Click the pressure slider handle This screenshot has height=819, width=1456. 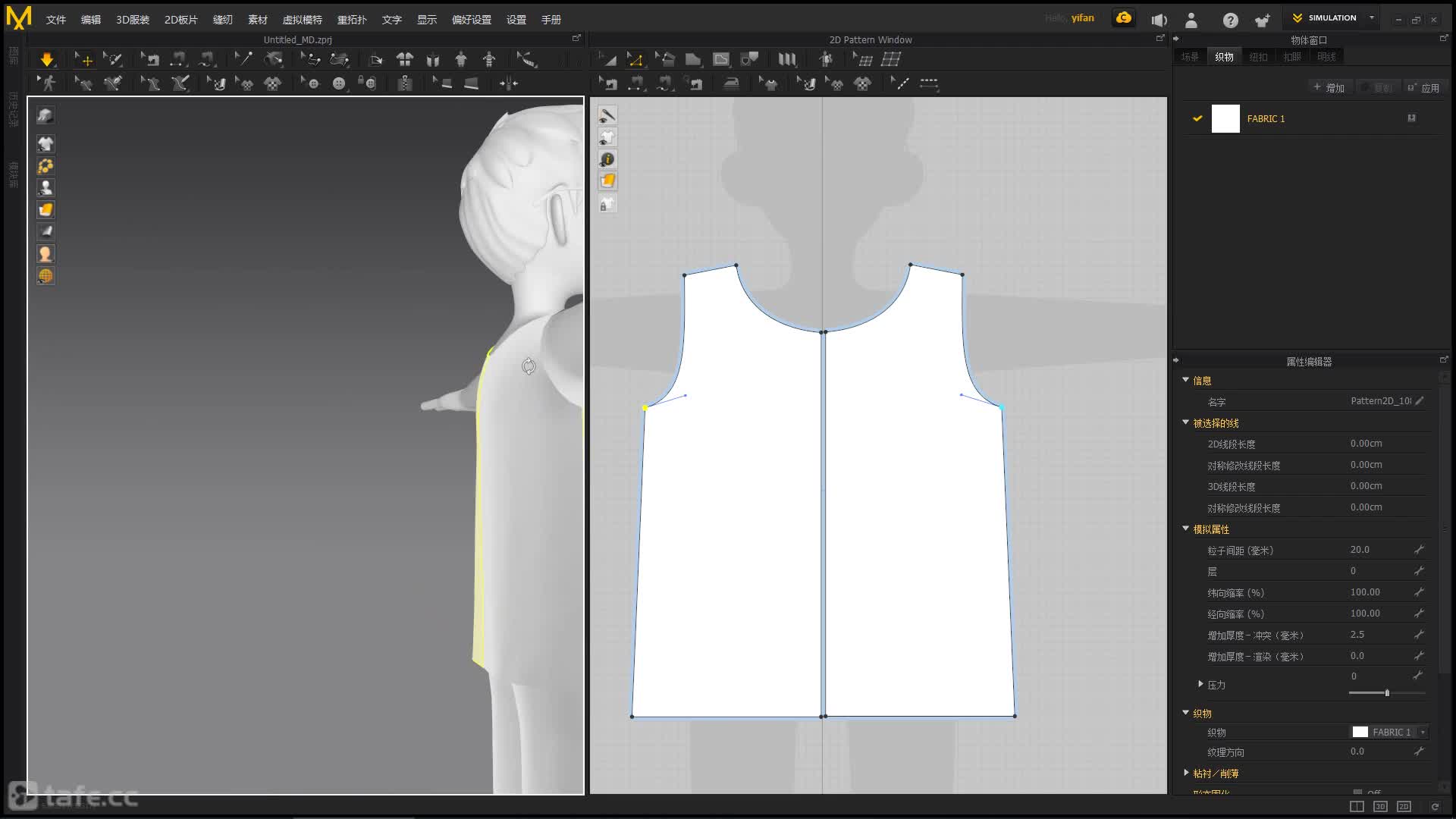(1387, 692)
